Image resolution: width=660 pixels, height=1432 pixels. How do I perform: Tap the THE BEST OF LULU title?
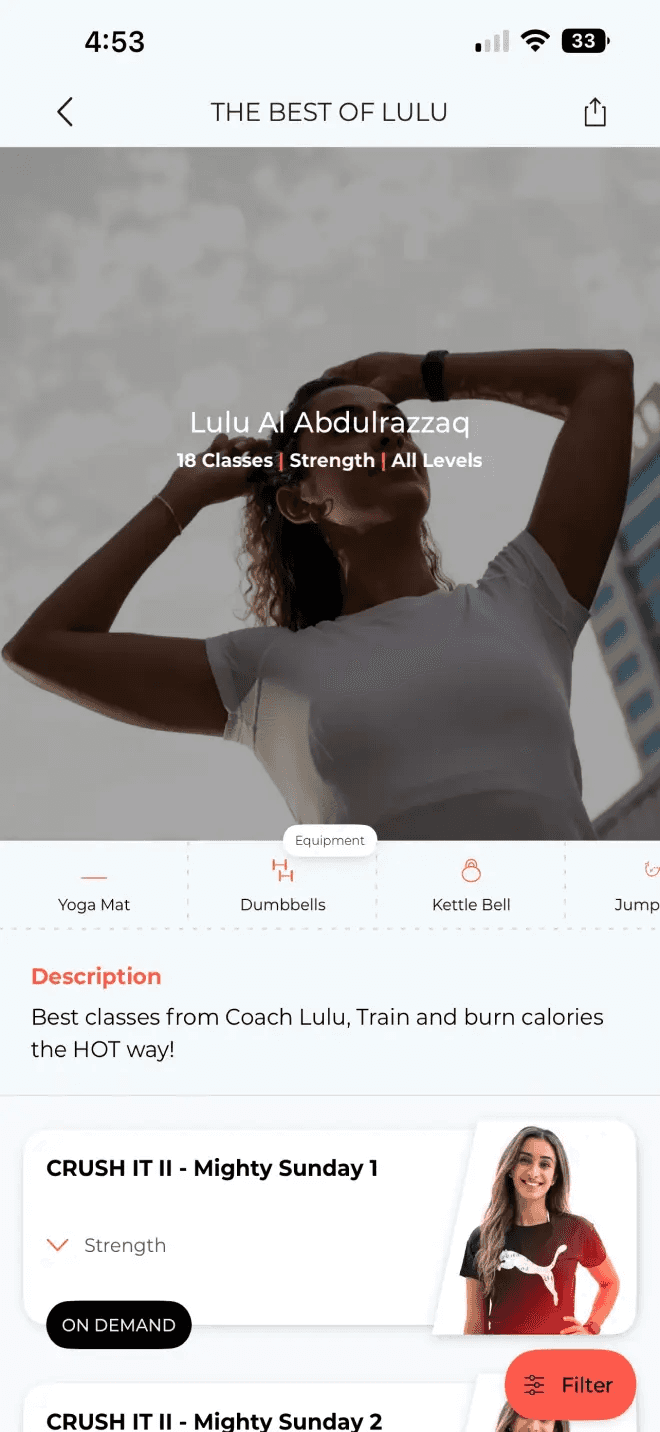329,112
